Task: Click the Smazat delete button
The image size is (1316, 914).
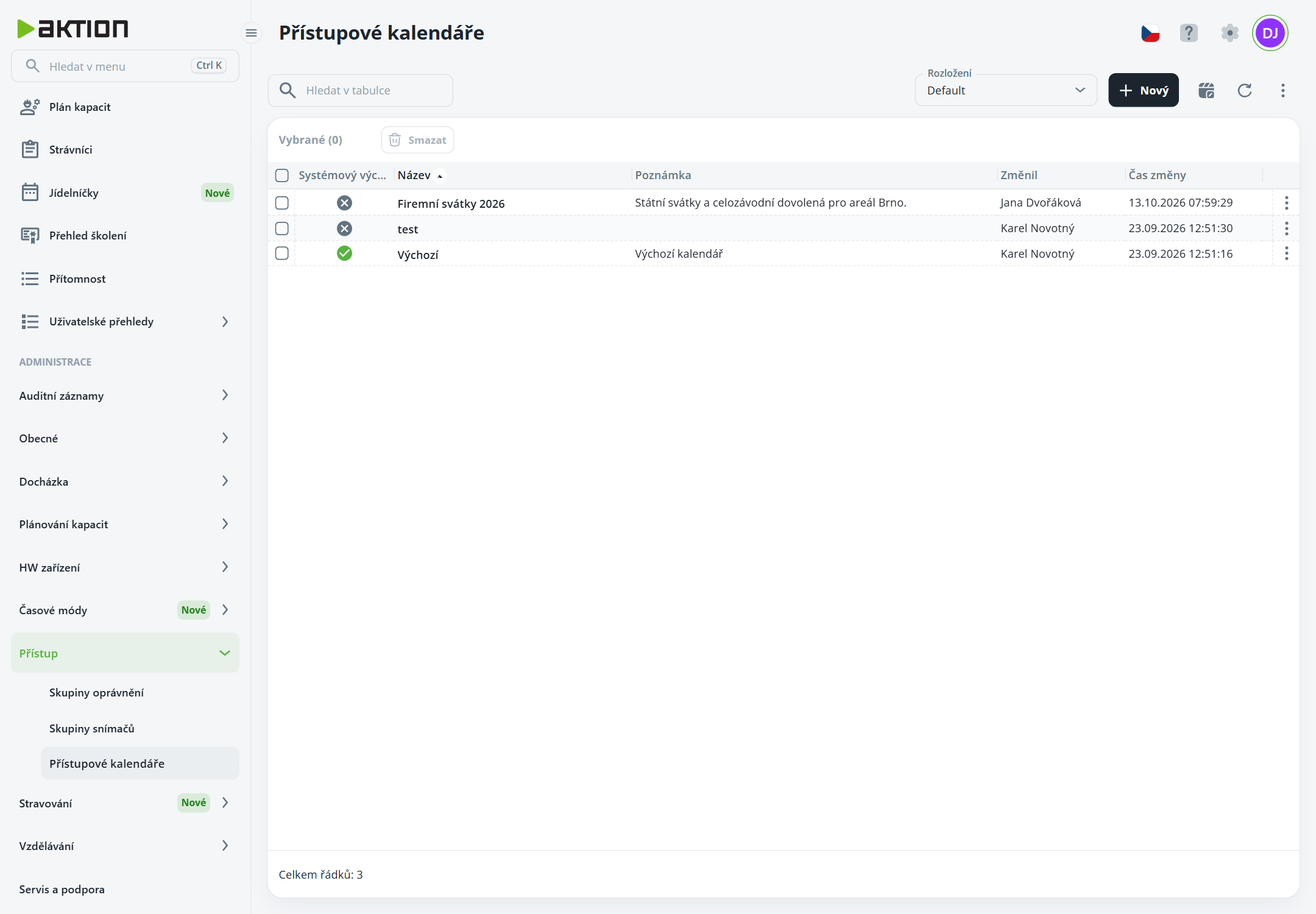Action: pyautogui.click(x=418, y=140)
